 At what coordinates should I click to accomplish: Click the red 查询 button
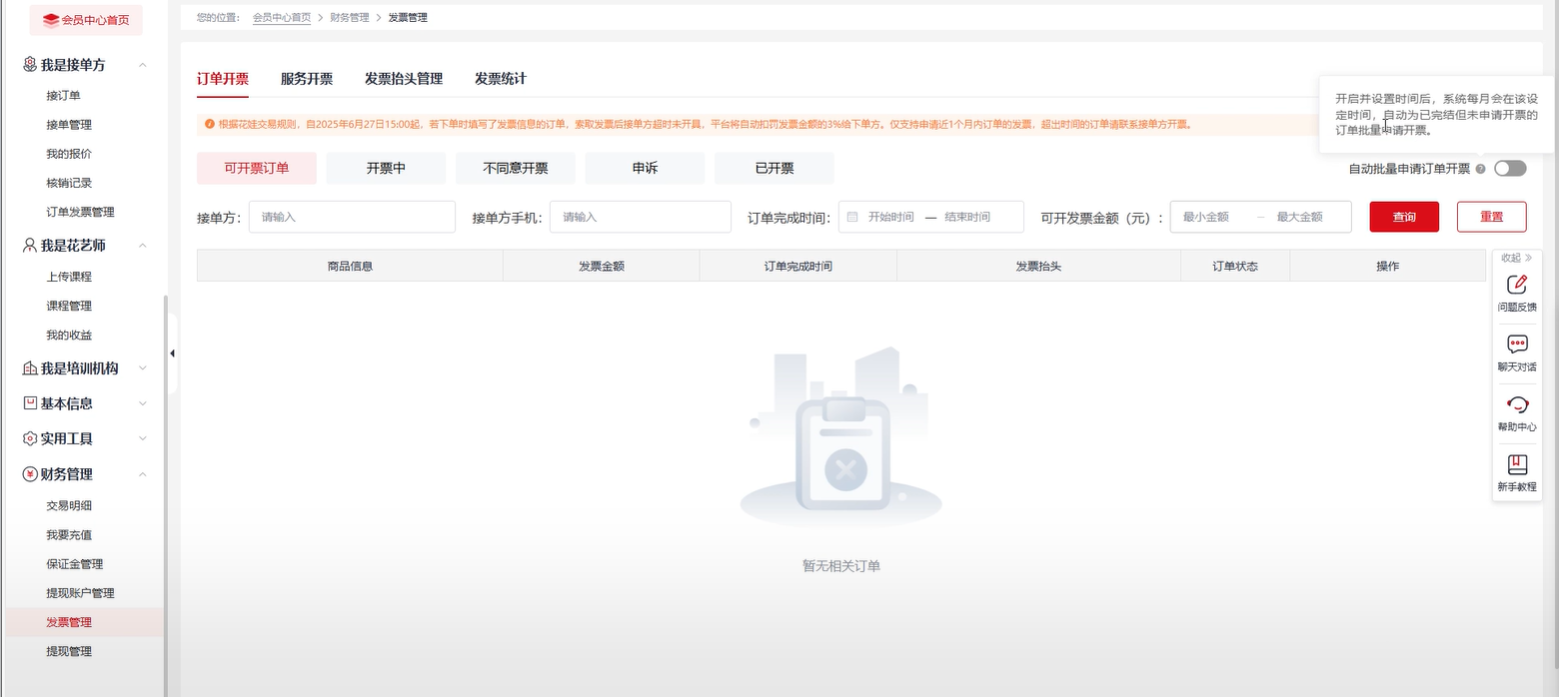click(1403, 217)
